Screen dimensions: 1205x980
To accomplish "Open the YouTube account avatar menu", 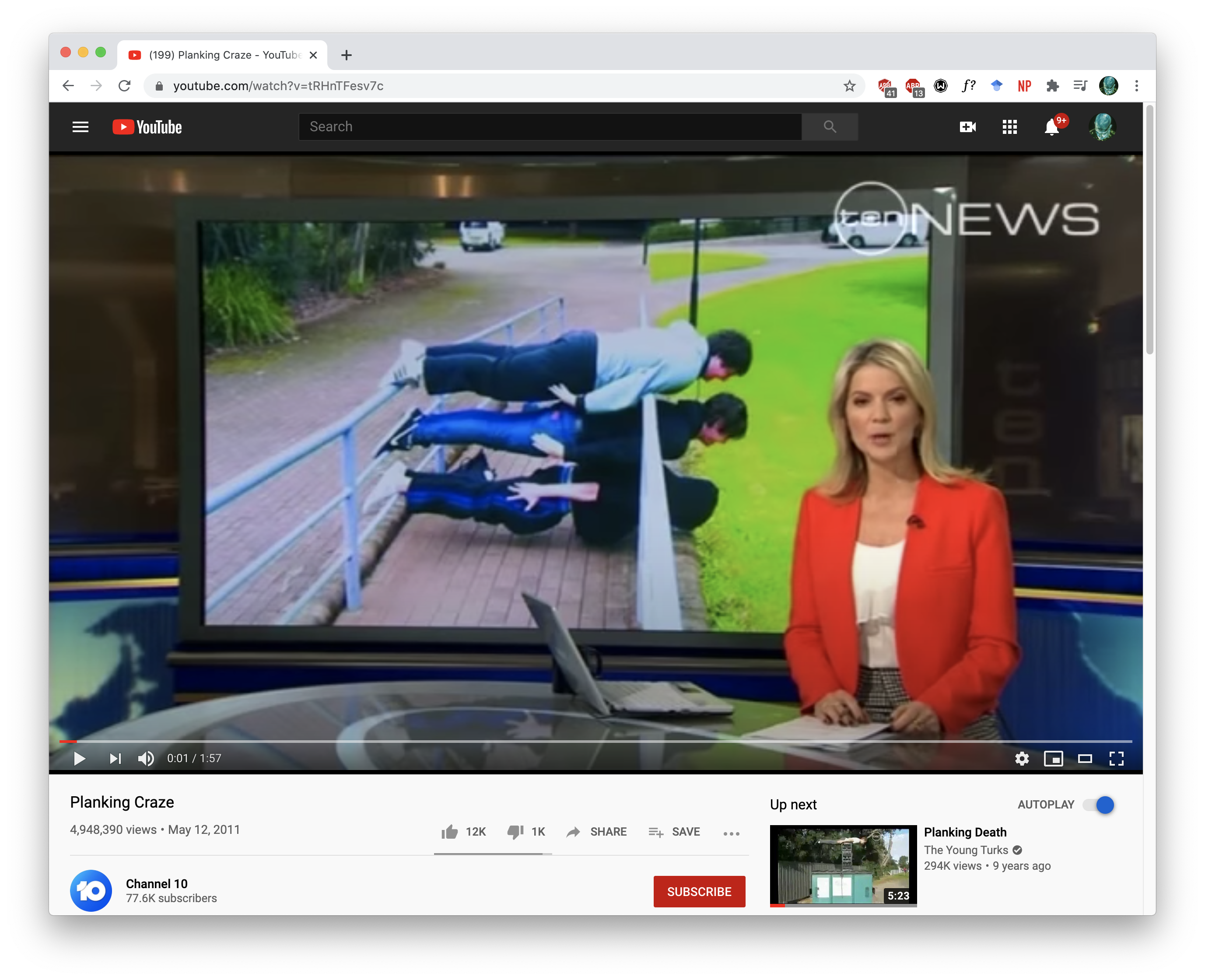I will 1102,127.
